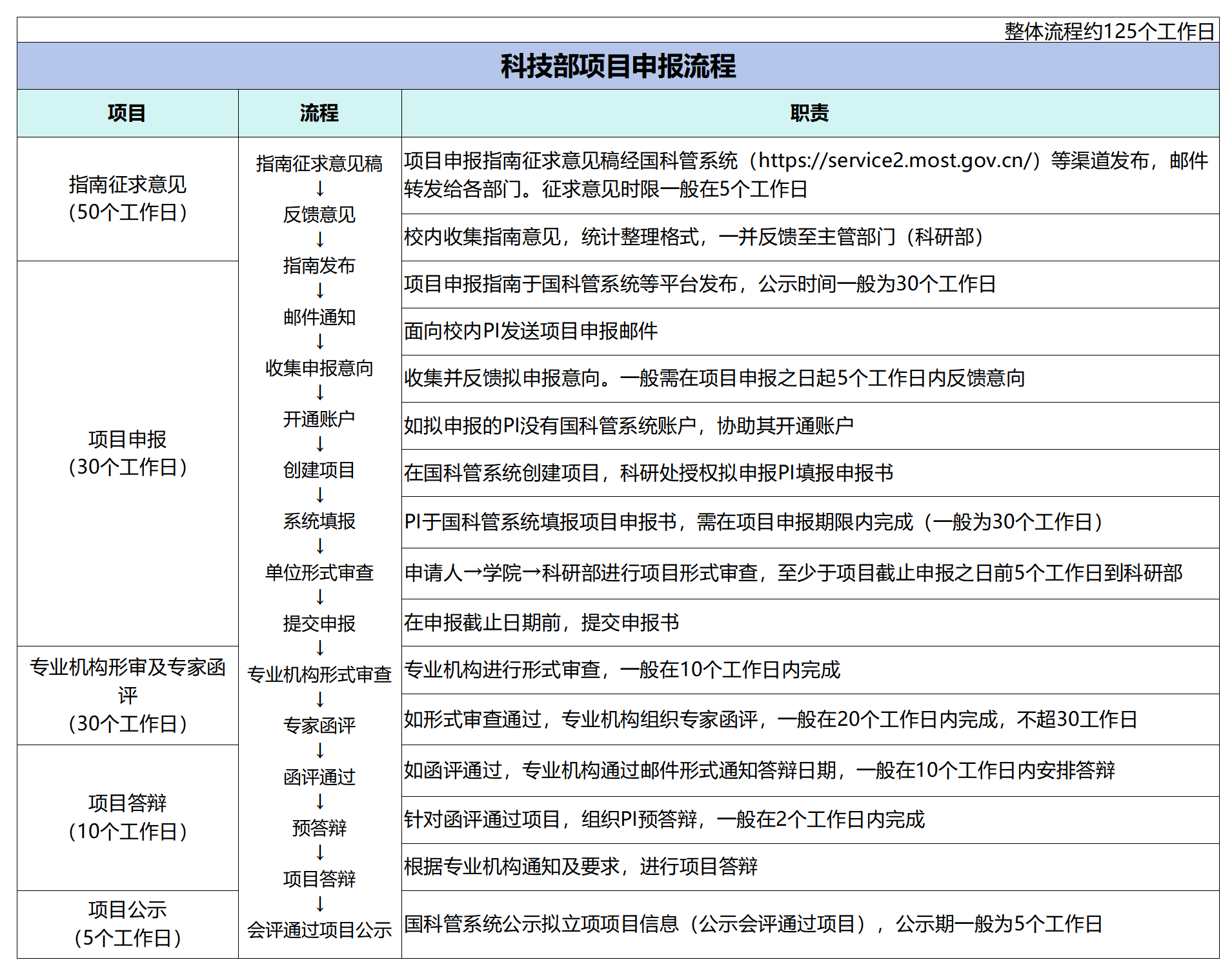Viewport: 1232px width, 971px height.
Task: Click the 指南征求意见 (50个工作日) cell
Action: point(127,199)
